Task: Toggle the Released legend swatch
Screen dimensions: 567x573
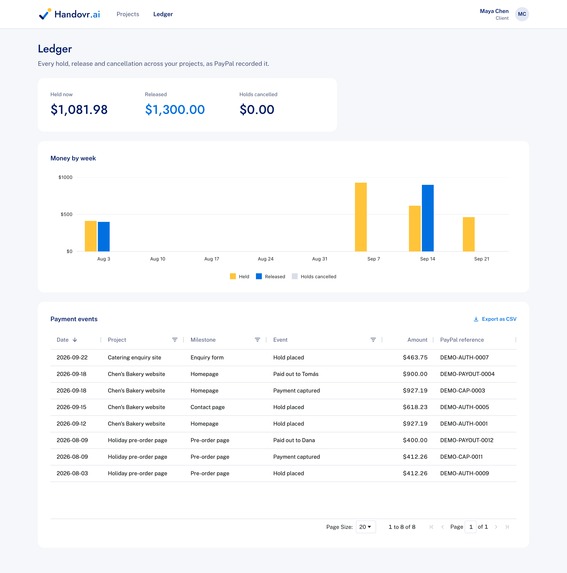Action: pyautogui.click(x=259, y=276)
